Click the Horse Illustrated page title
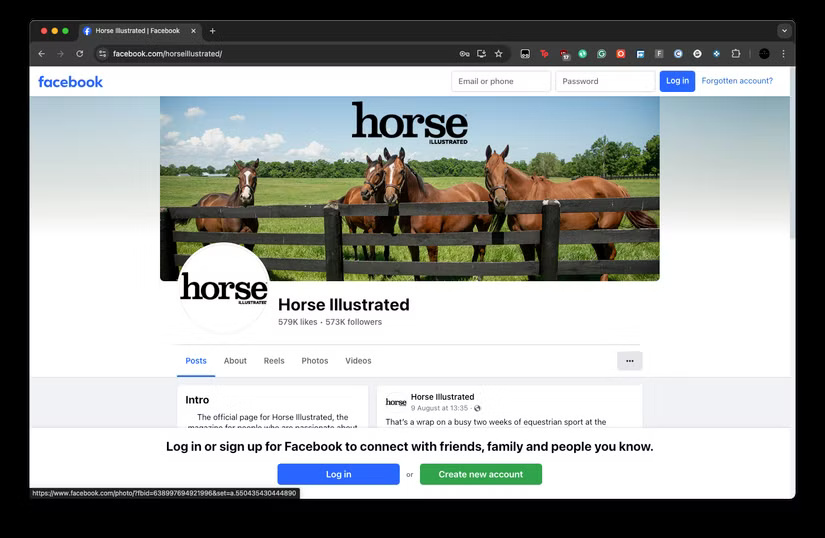The width and height of the screenshot is (825, 538). pyautogui.click(x=344, y=304)
